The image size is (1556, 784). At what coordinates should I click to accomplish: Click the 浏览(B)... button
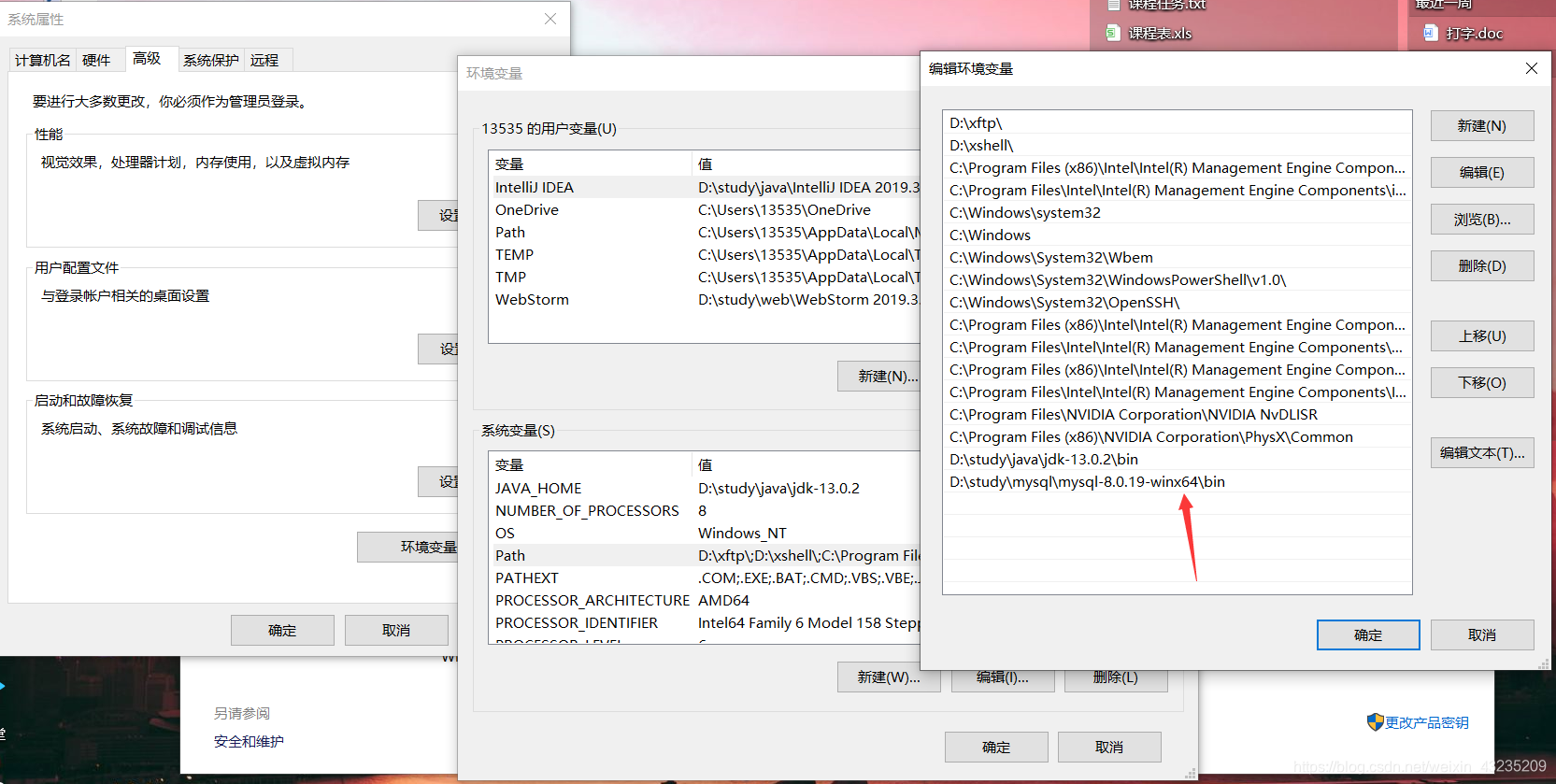1482,220
